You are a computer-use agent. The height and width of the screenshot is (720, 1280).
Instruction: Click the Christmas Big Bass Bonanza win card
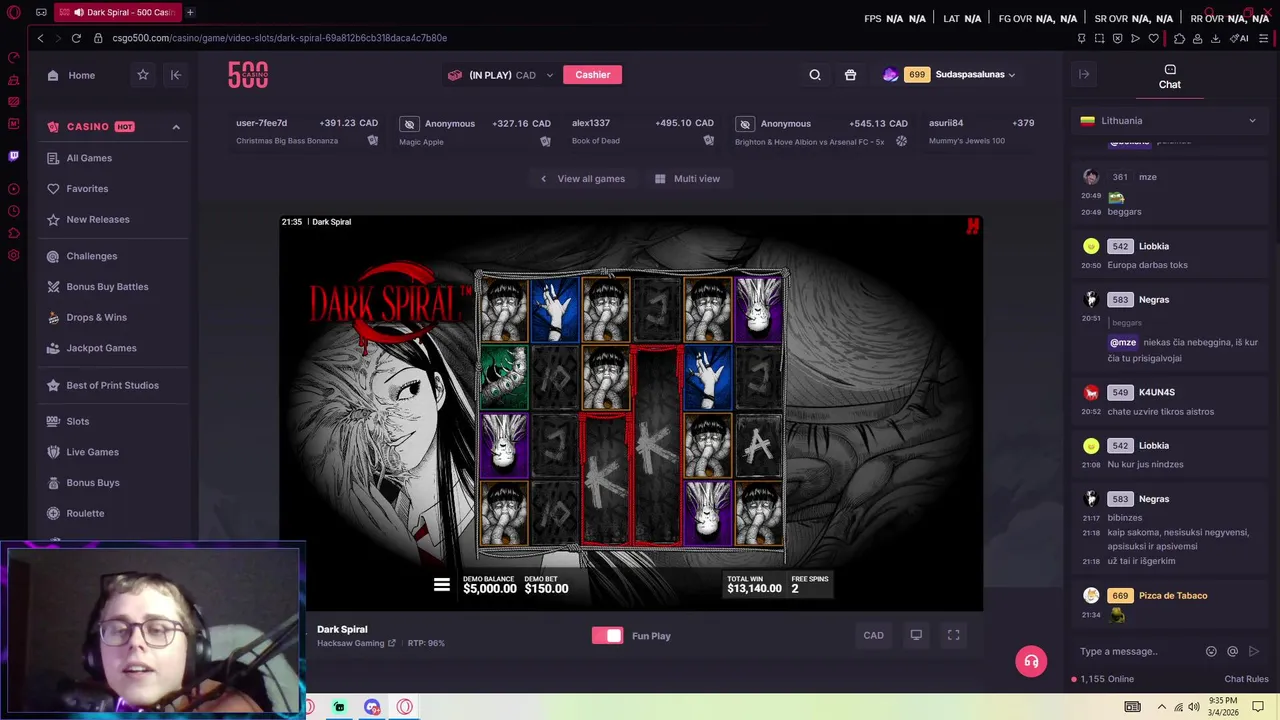[307, 131]
